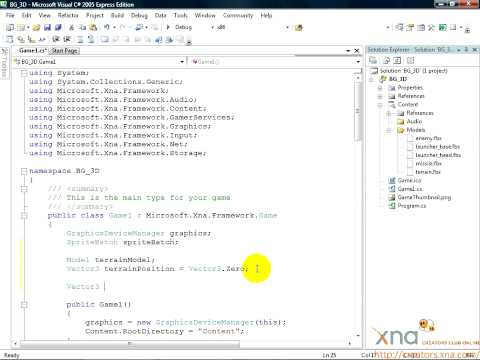480x360 pixels.
Task: Open the Toolbox using the hammer icon
Action: [432, 28]
